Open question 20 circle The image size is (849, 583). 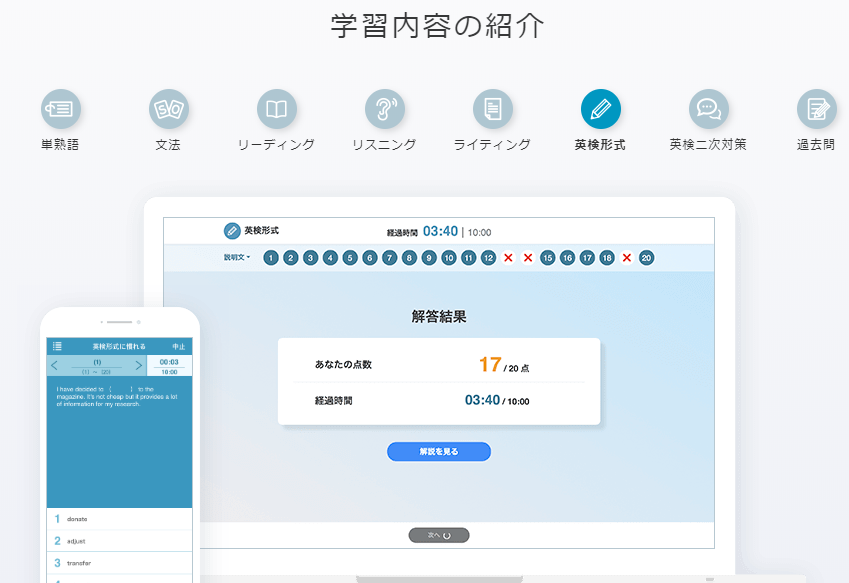(x=646, y=258)
